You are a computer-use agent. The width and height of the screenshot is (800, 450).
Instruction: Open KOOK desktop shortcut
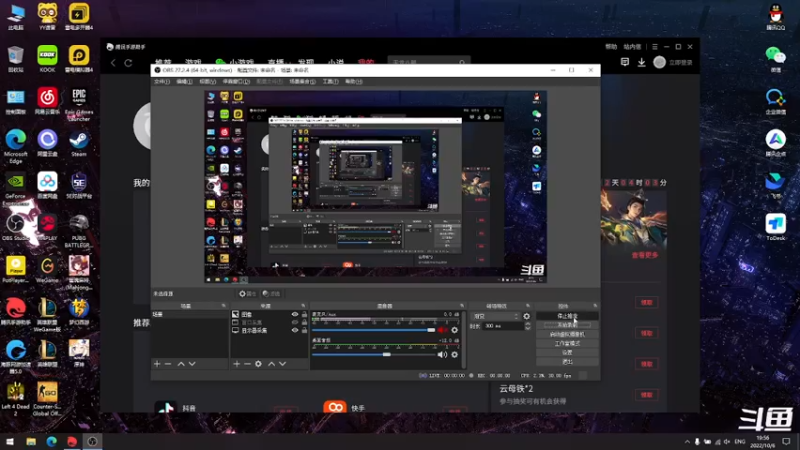point(47,59)
